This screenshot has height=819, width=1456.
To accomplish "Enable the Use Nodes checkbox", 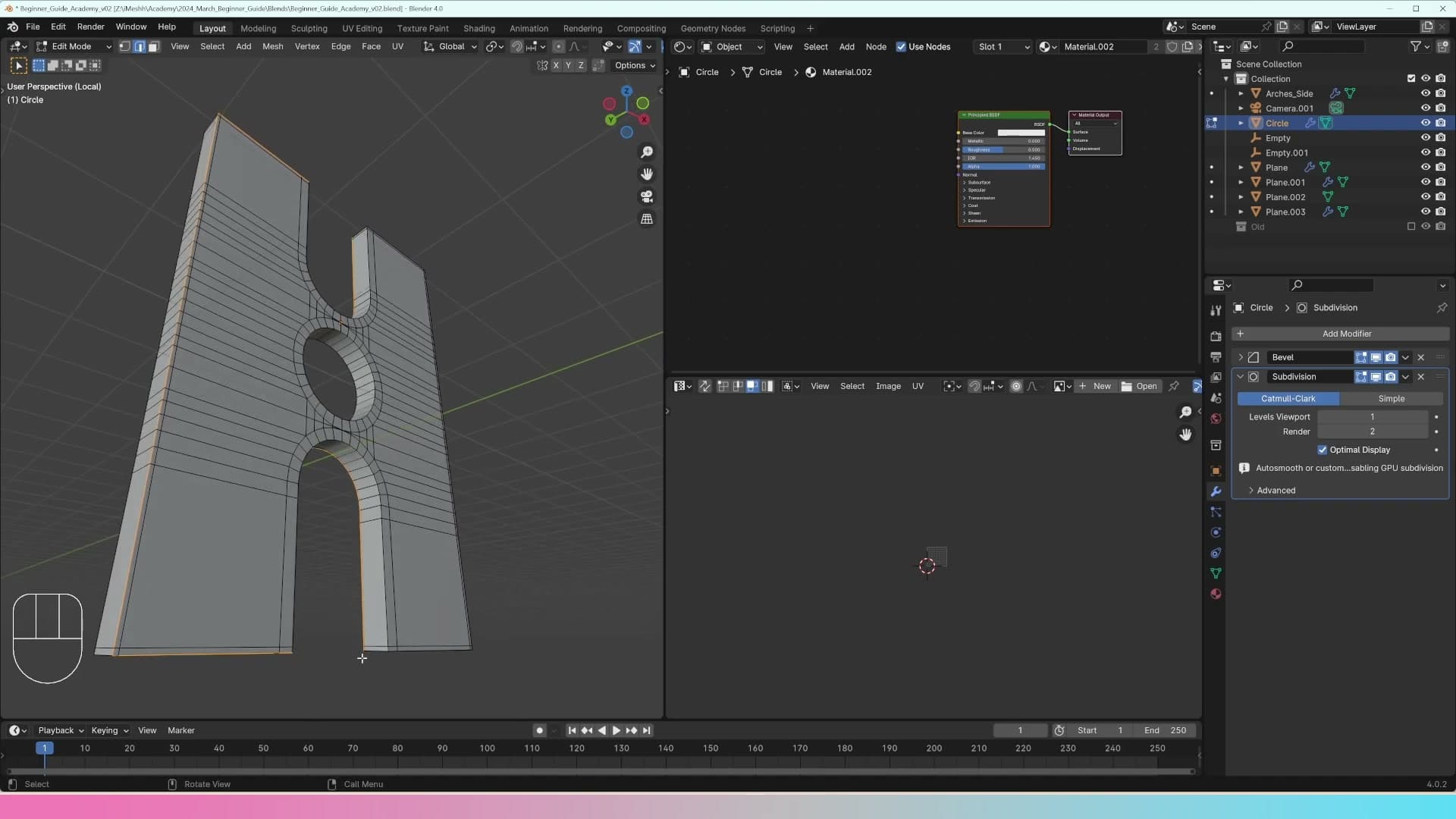I will (901, 47).
